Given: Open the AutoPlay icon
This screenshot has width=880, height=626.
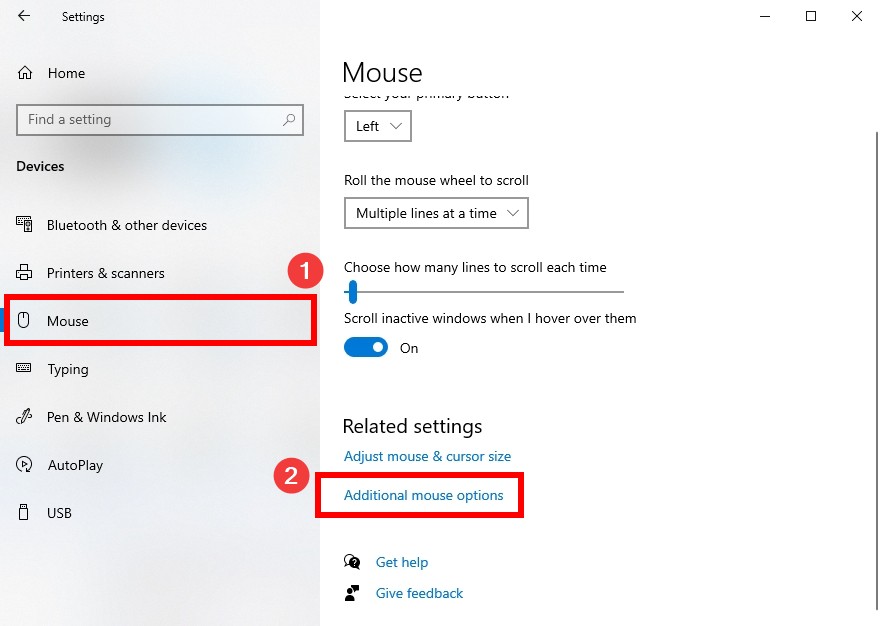Looking at the screenshot, I should pos(24,465).
